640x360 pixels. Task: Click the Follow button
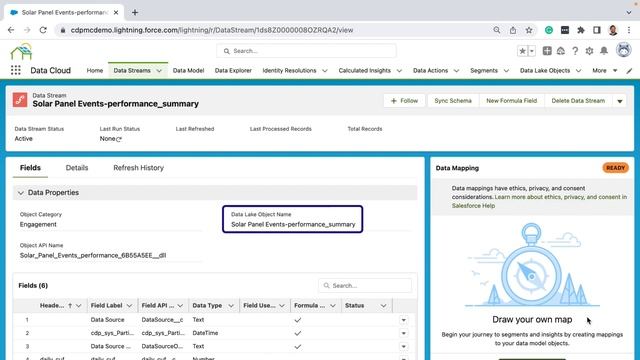click(x=404, y=101)
